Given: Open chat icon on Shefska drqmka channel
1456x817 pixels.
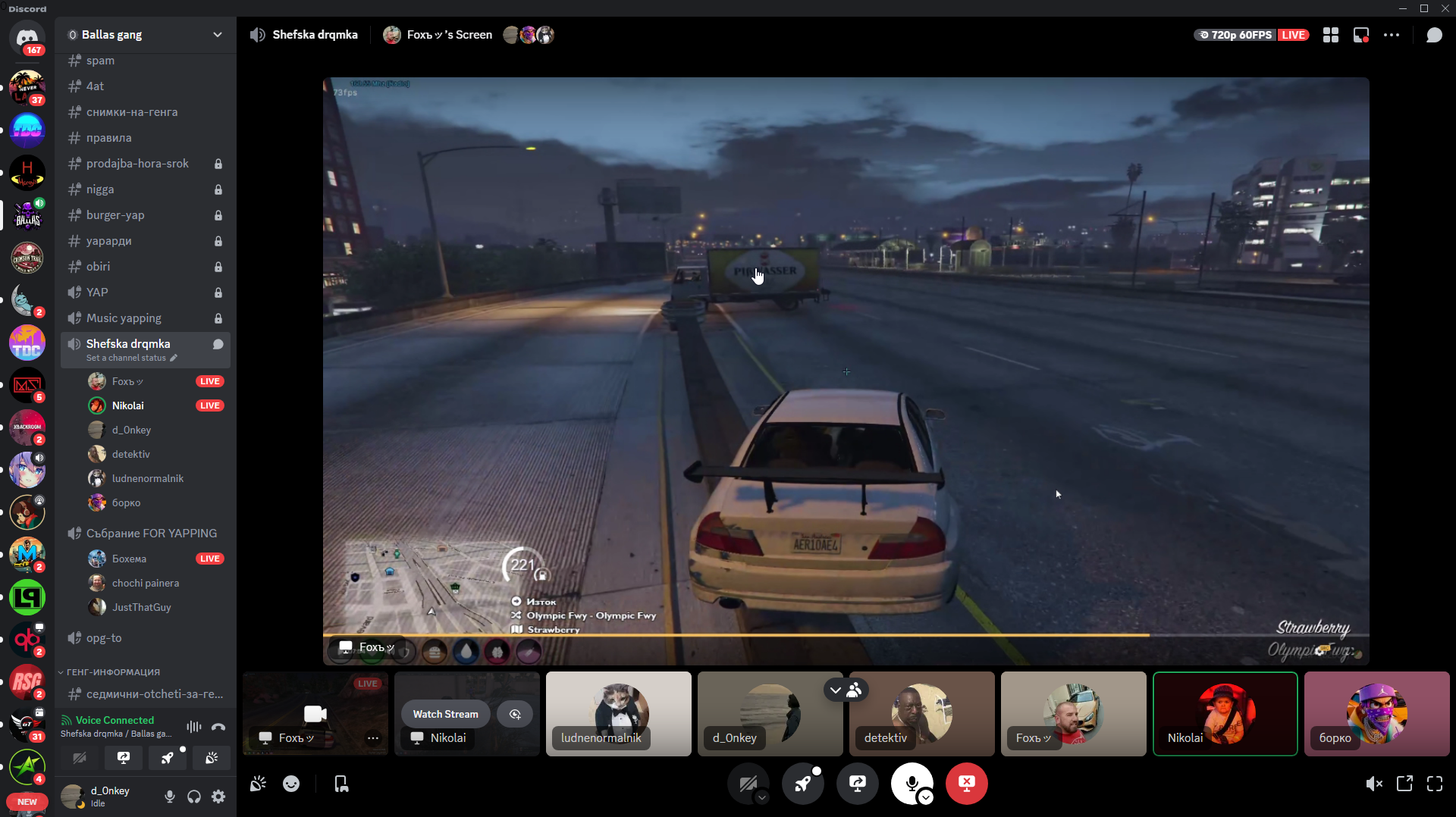Looking at the screenshot, I should 218,344.
